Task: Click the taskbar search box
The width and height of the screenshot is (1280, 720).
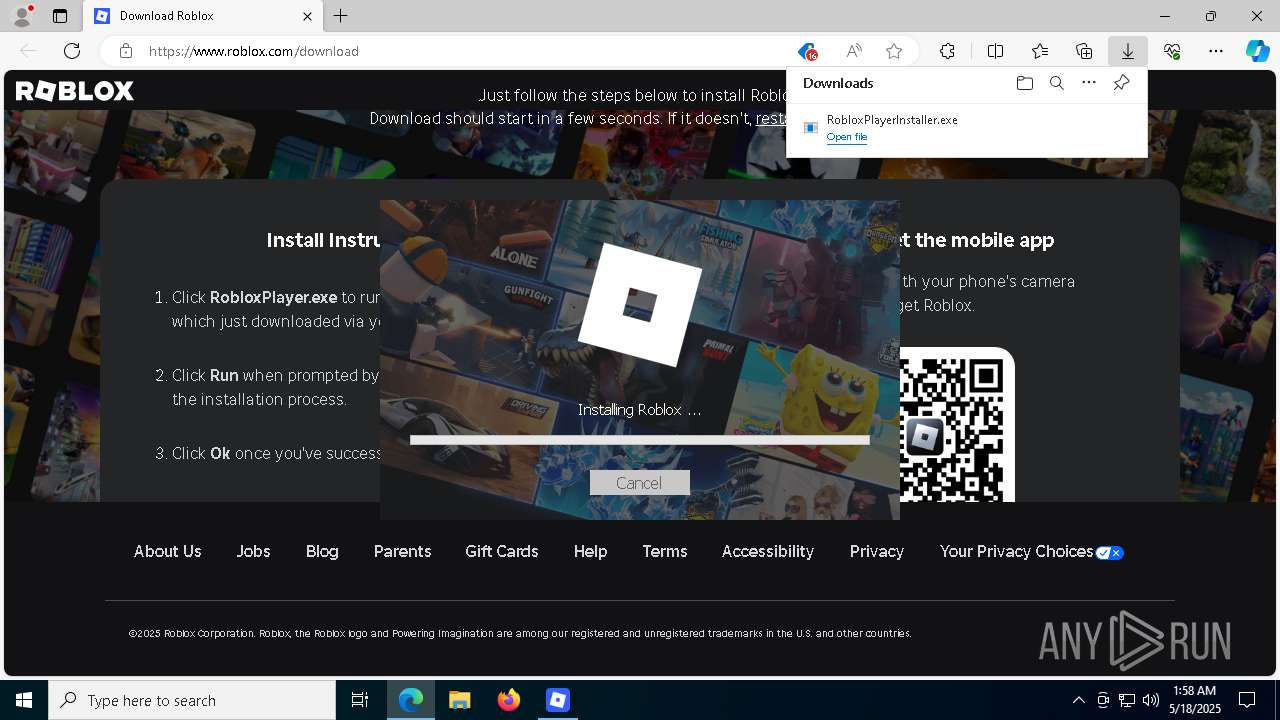Action: point(192,700)
